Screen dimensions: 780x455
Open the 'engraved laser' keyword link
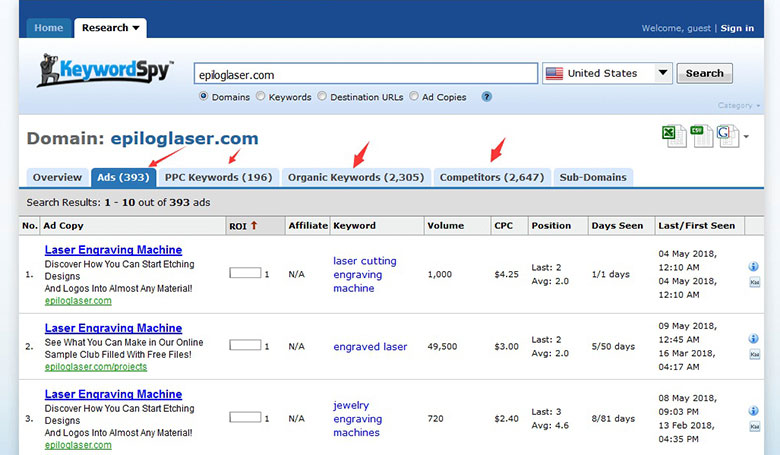370,347
